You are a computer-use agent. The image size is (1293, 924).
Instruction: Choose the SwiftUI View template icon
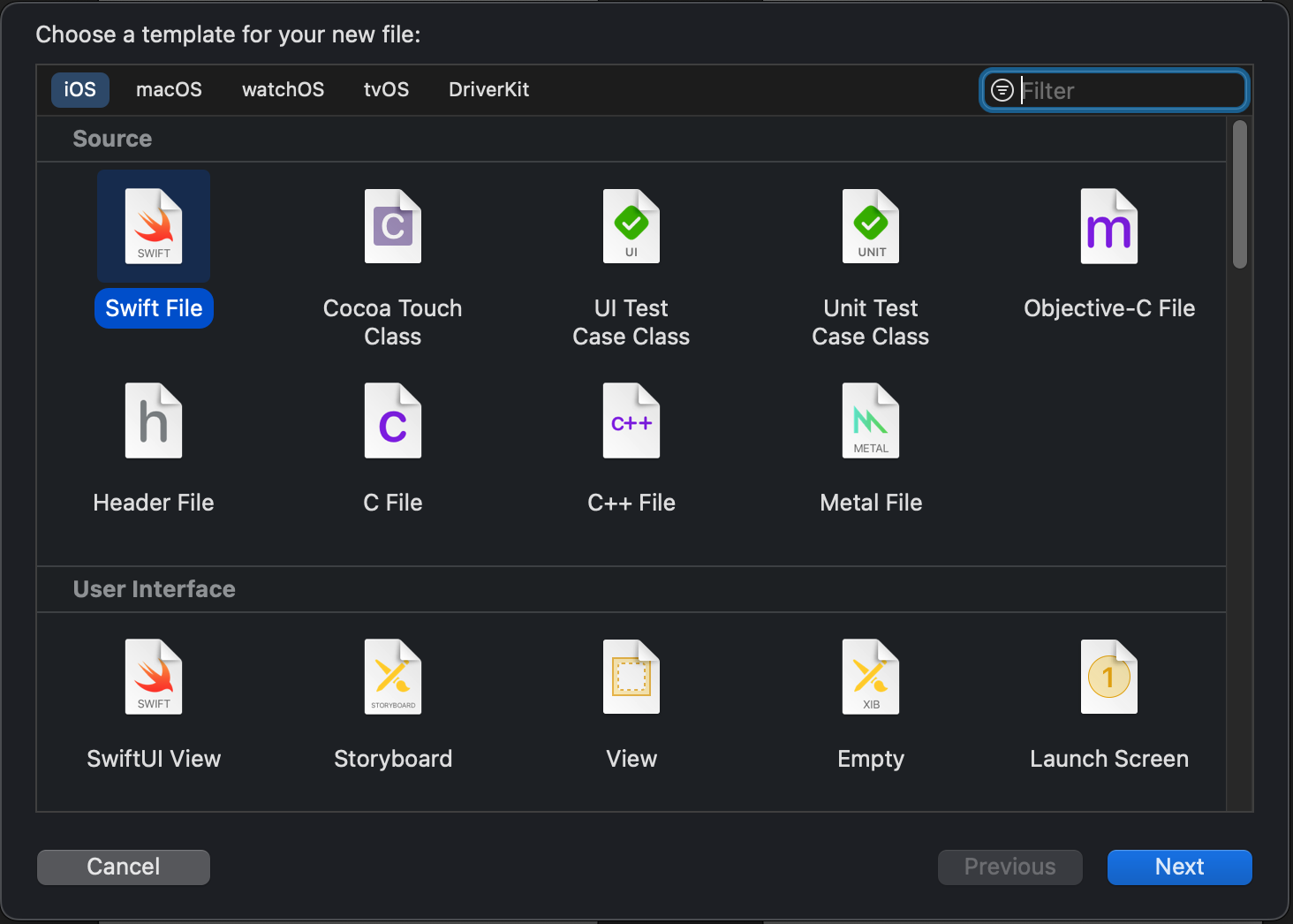click(154, 677)
